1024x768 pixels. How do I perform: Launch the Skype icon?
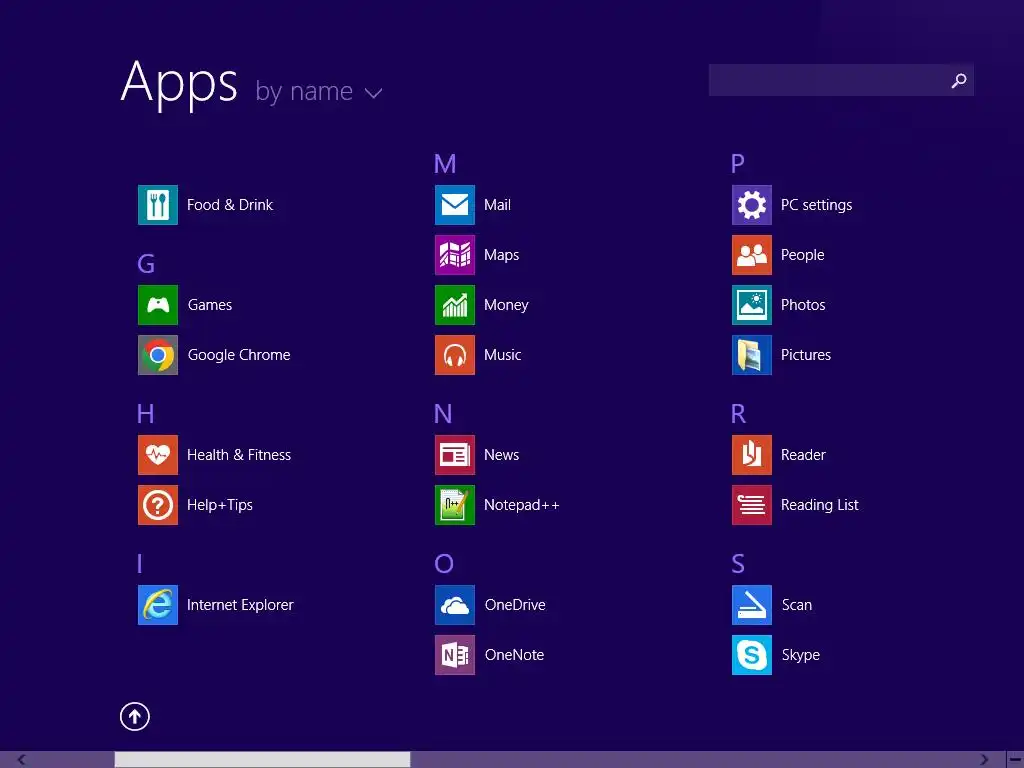coord(752,655)
